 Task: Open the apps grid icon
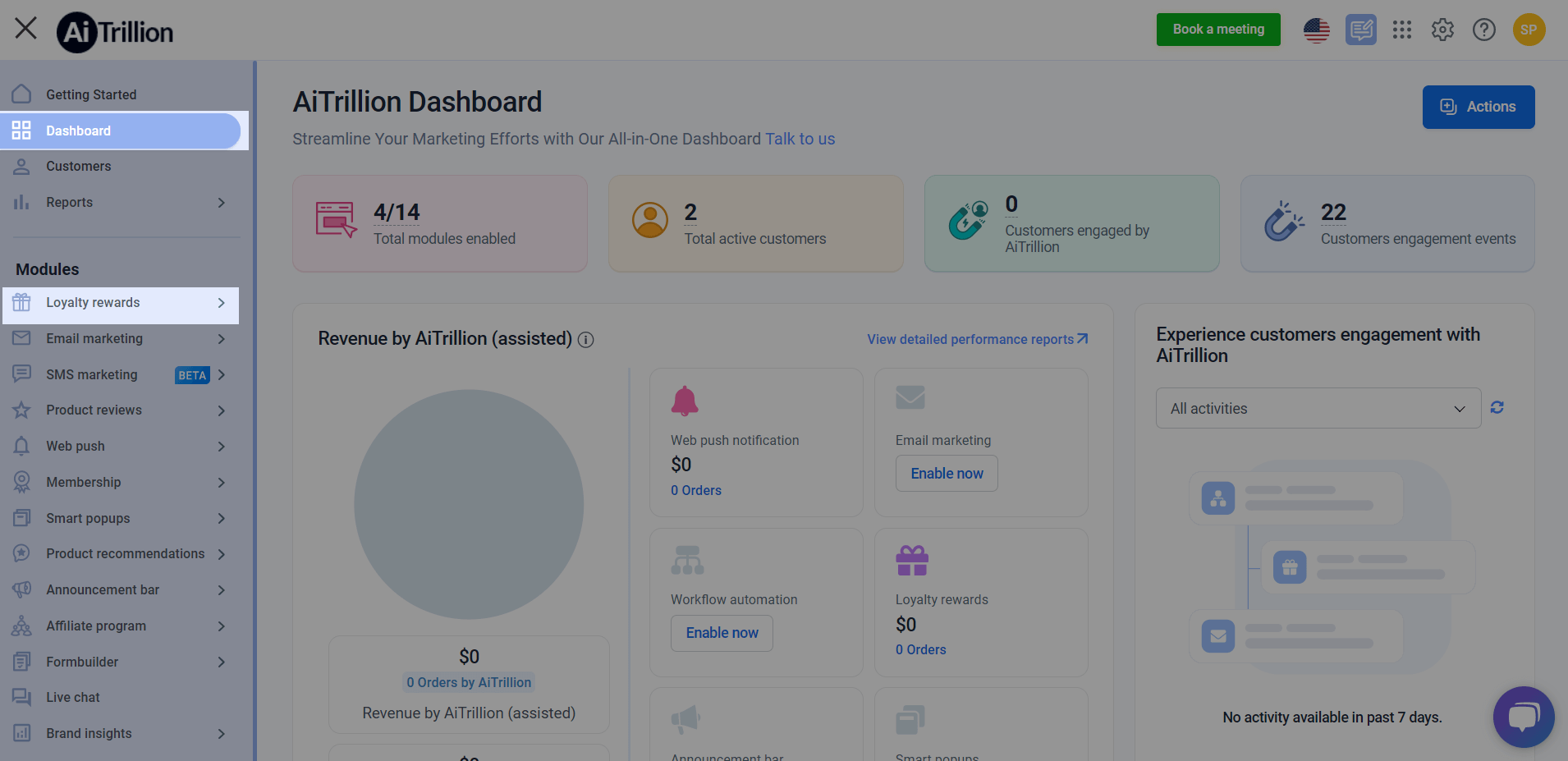pyautogui.click(x=1402, y=30)
